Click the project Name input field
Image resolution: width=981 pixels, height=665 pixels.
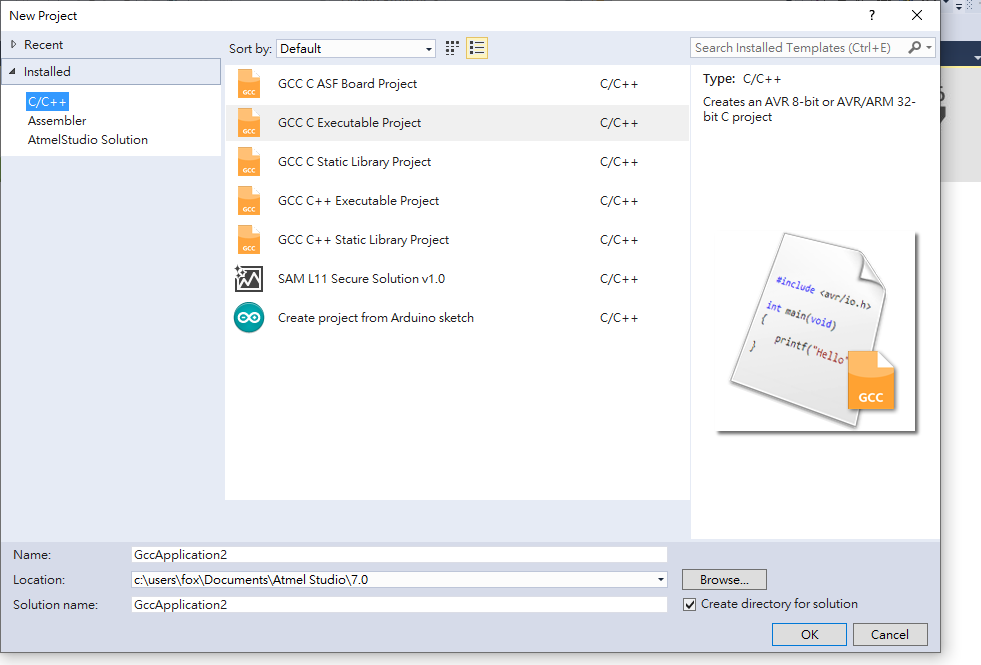click(x=399, y=555)
